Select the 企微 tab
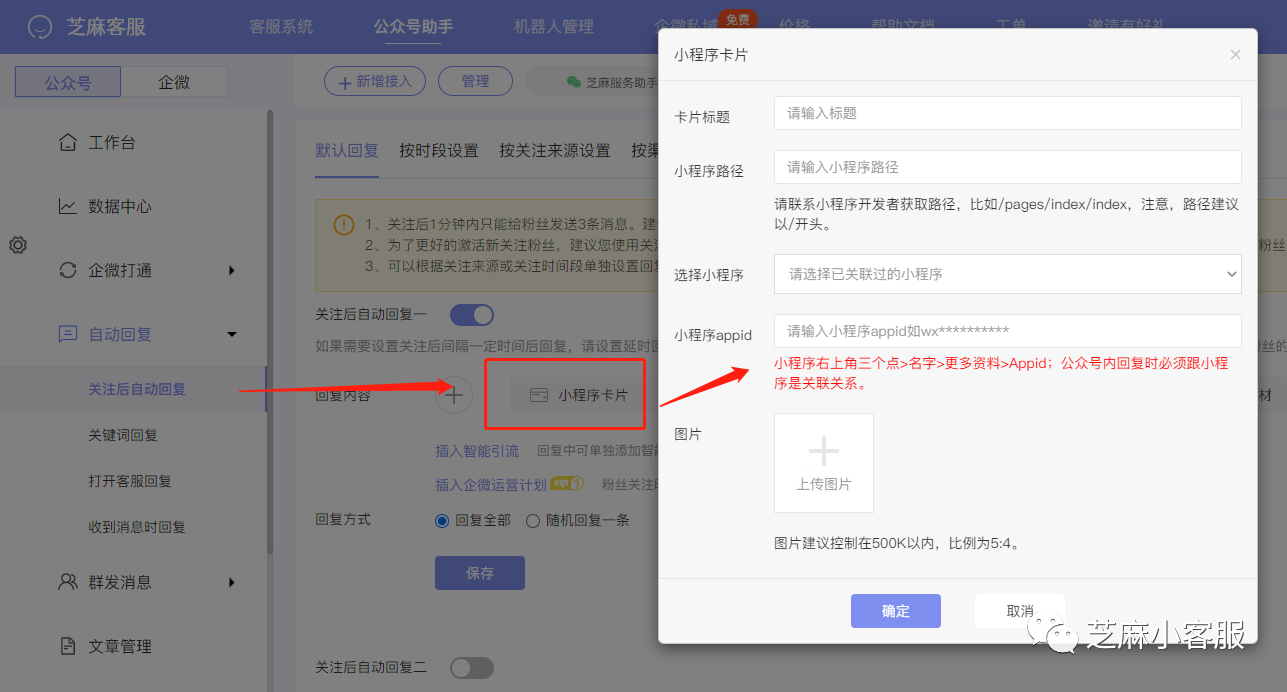1287x692 pixels. (x=174, y=82)
